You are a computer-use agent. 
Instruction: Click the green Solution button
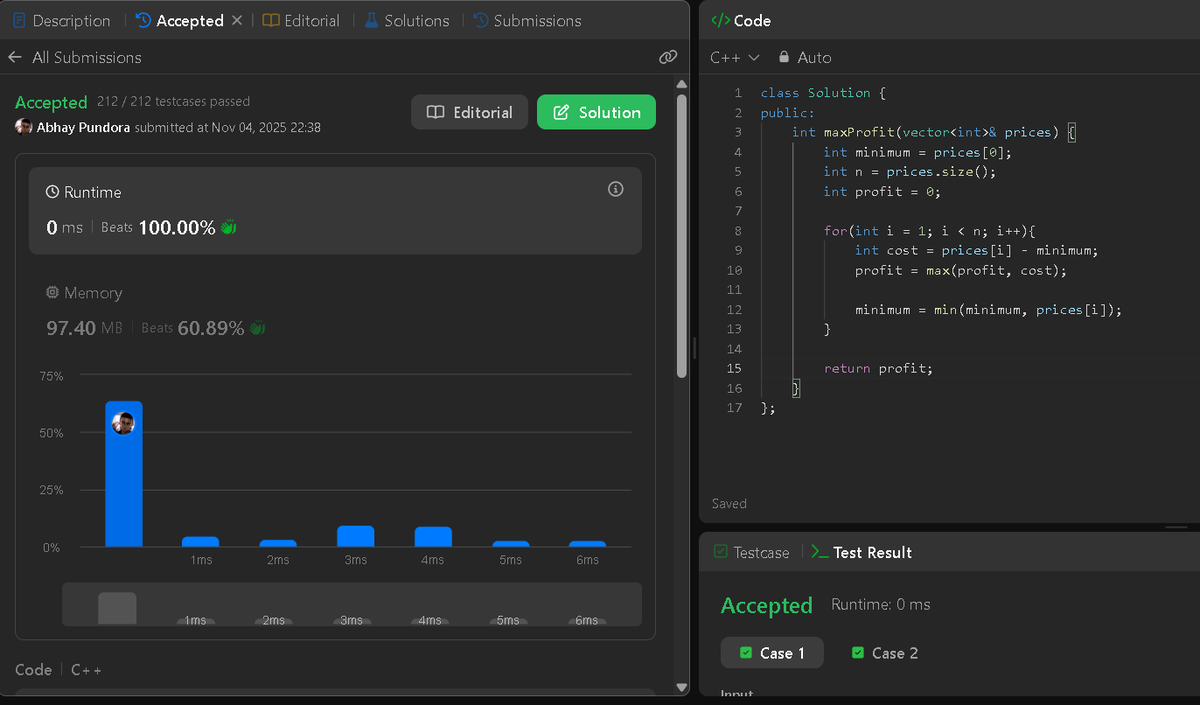596,112
